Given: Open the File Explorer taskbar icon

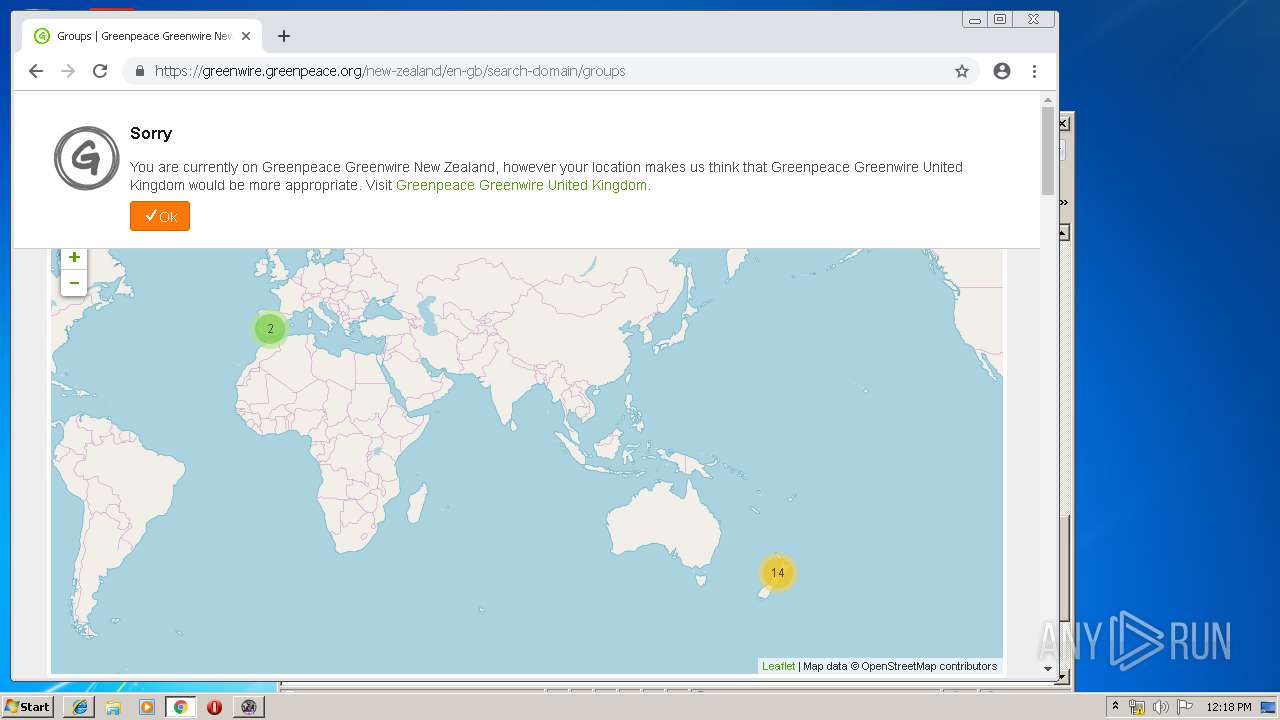Looking at the screenshot, I should [113, 707].
